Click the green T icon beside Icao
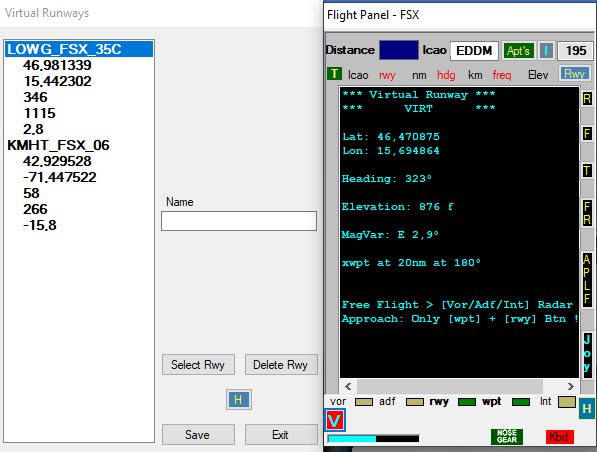This screenshot has width=597, height=452. click(x=334, y=73)
